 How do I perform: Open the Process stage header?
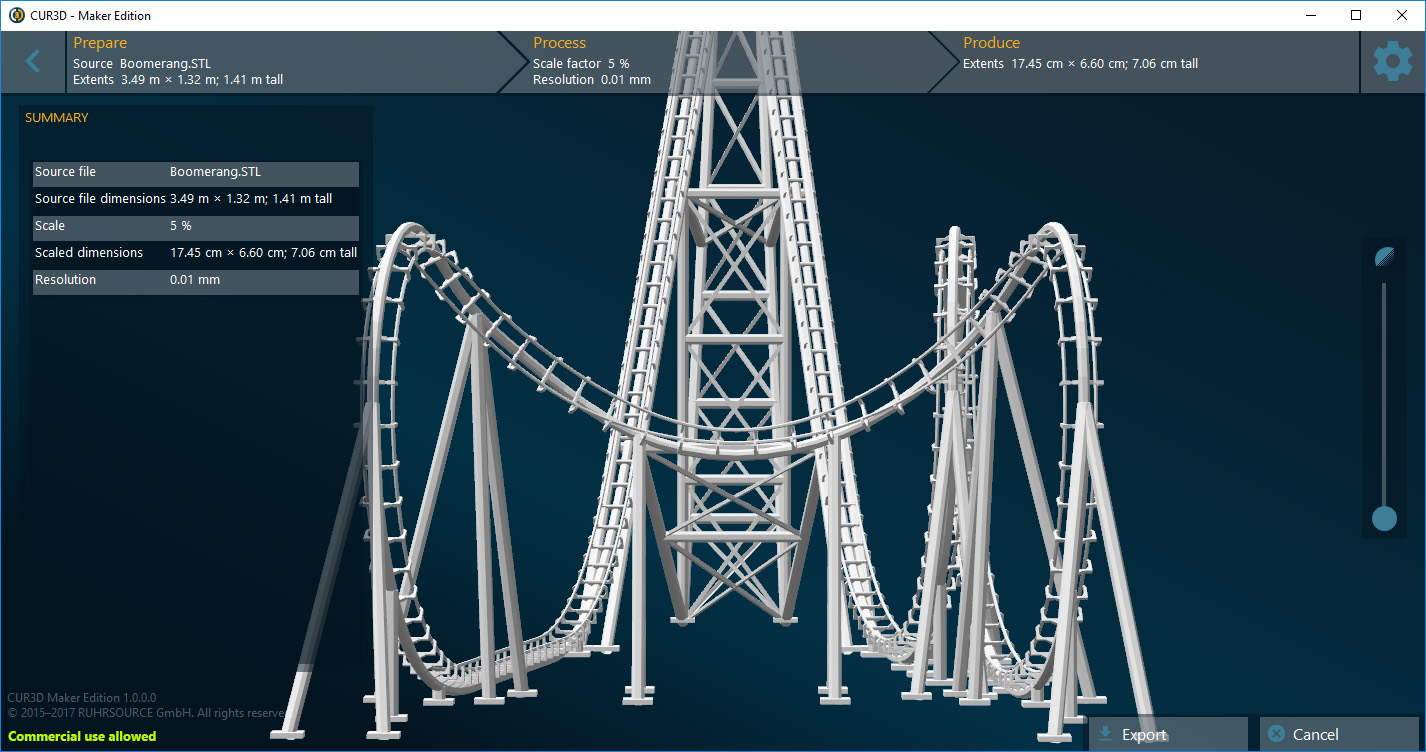coord(559,43)
